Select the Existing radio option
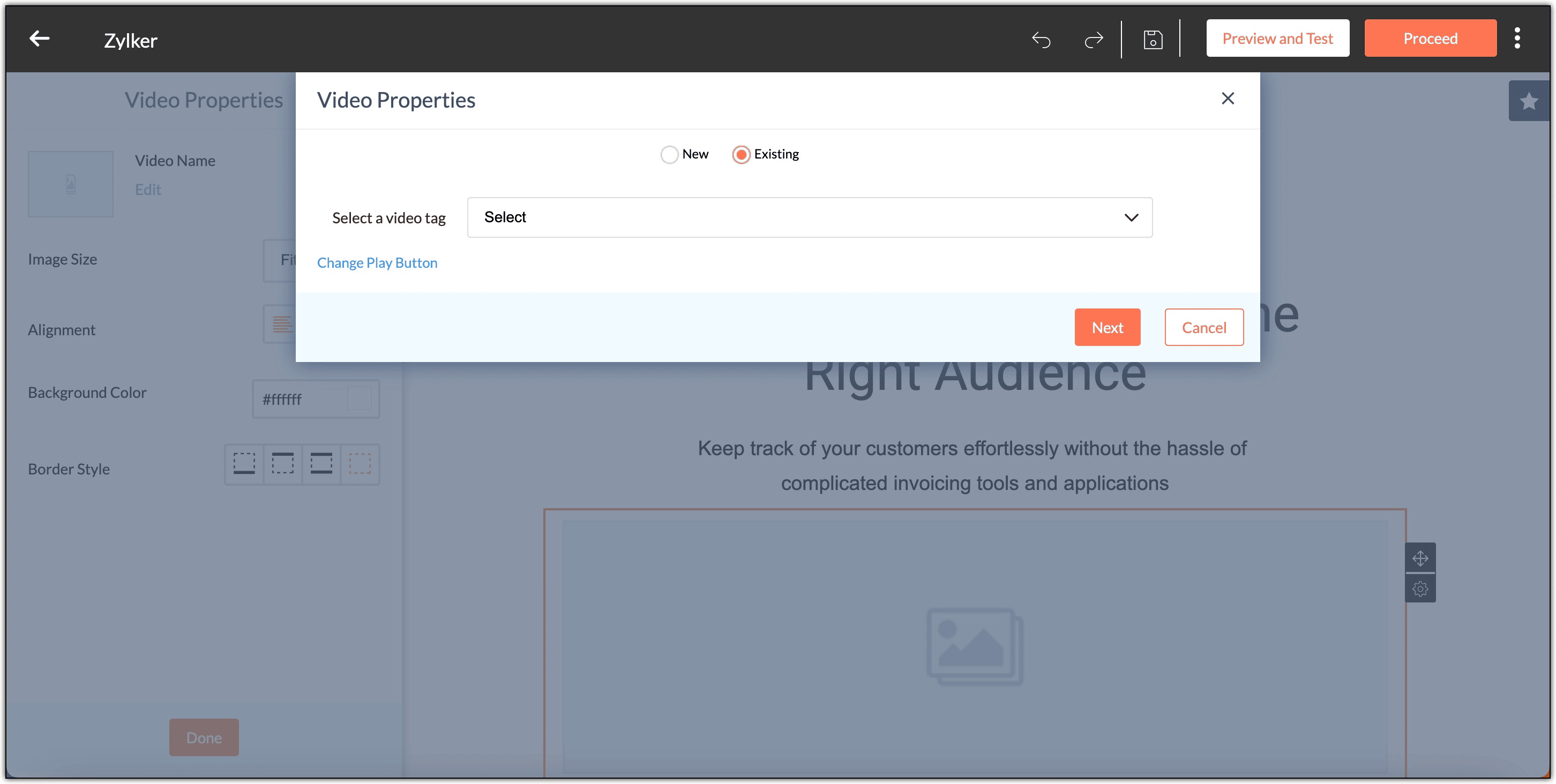 (x=741, y=155)
